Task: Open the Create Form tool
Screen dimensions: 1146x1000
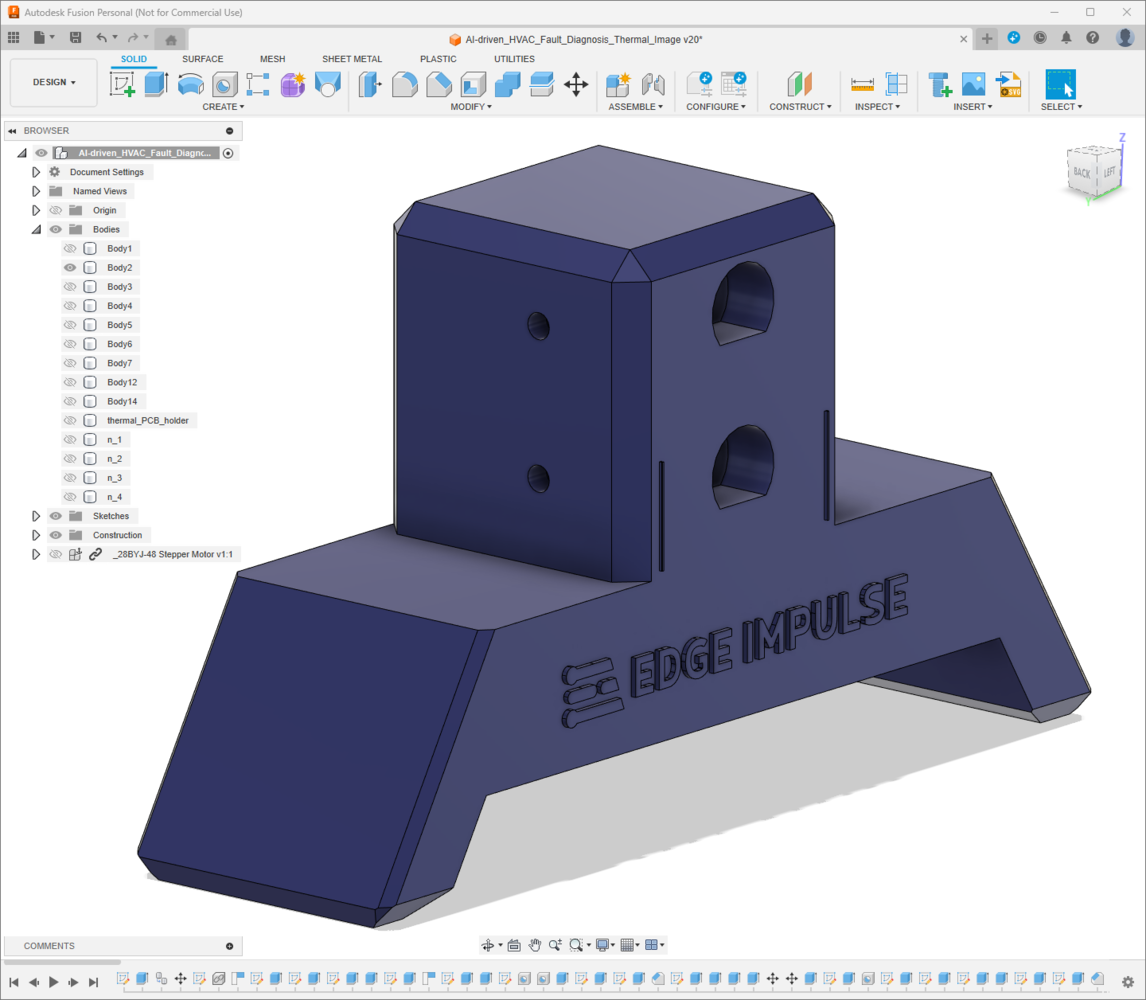Action: tap(293, 84)
